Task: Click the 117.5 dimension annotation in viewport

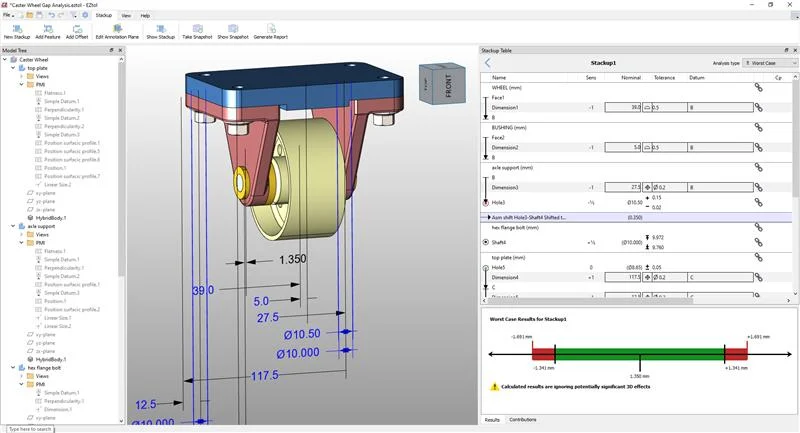Action: 264,375
